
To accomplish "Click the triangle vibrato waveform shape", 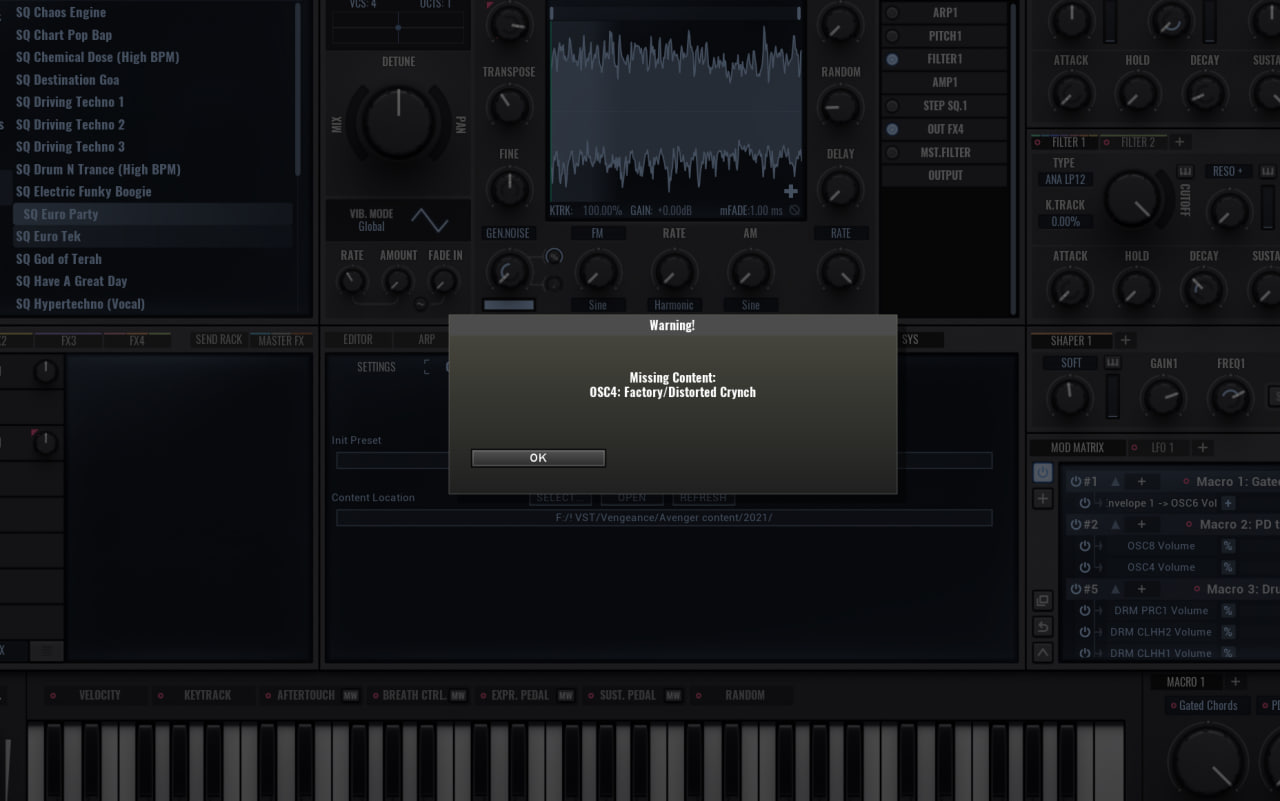I will click(430, 220).
